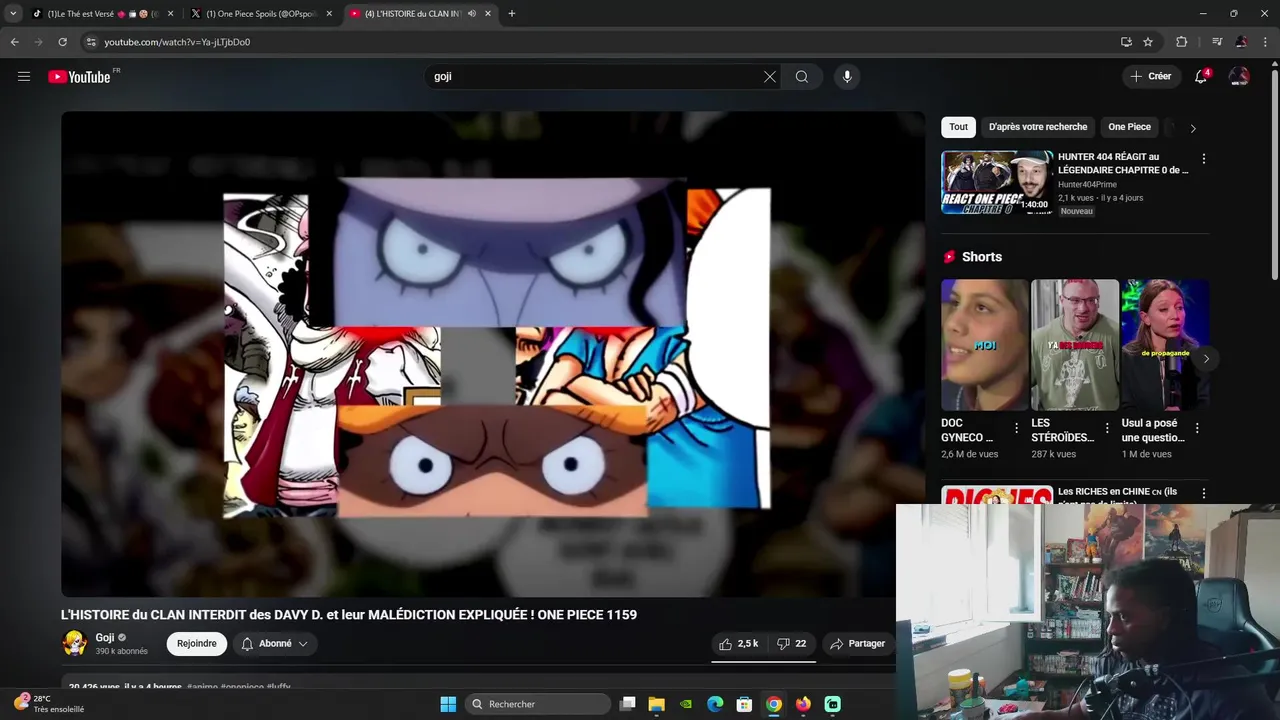
Task: View site information icon in address bar
Action: pyautogui.click(x=91, y=42)
